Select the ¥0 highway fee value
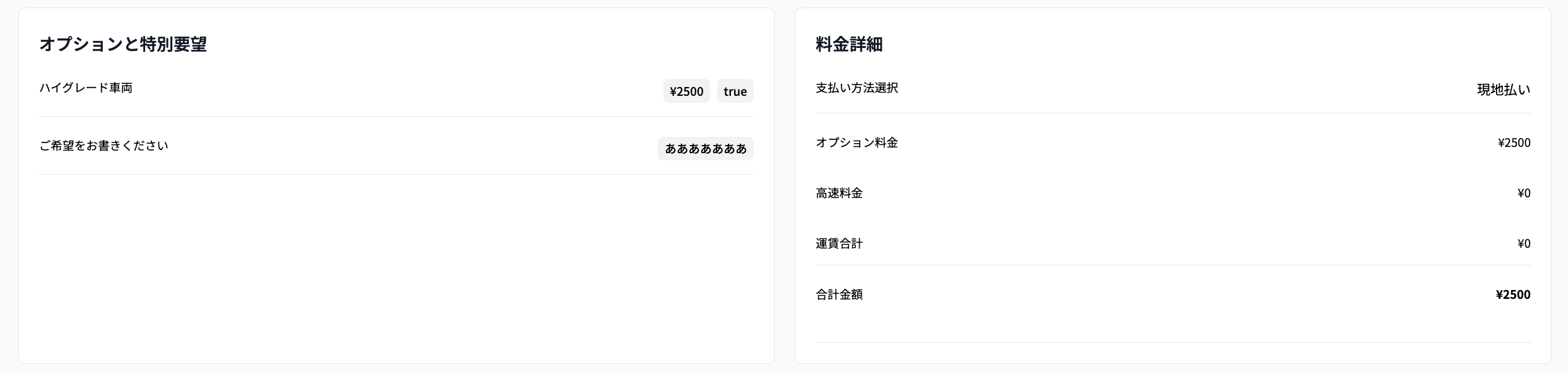This screenshot has width=1568, height=372. point(1524,193)
